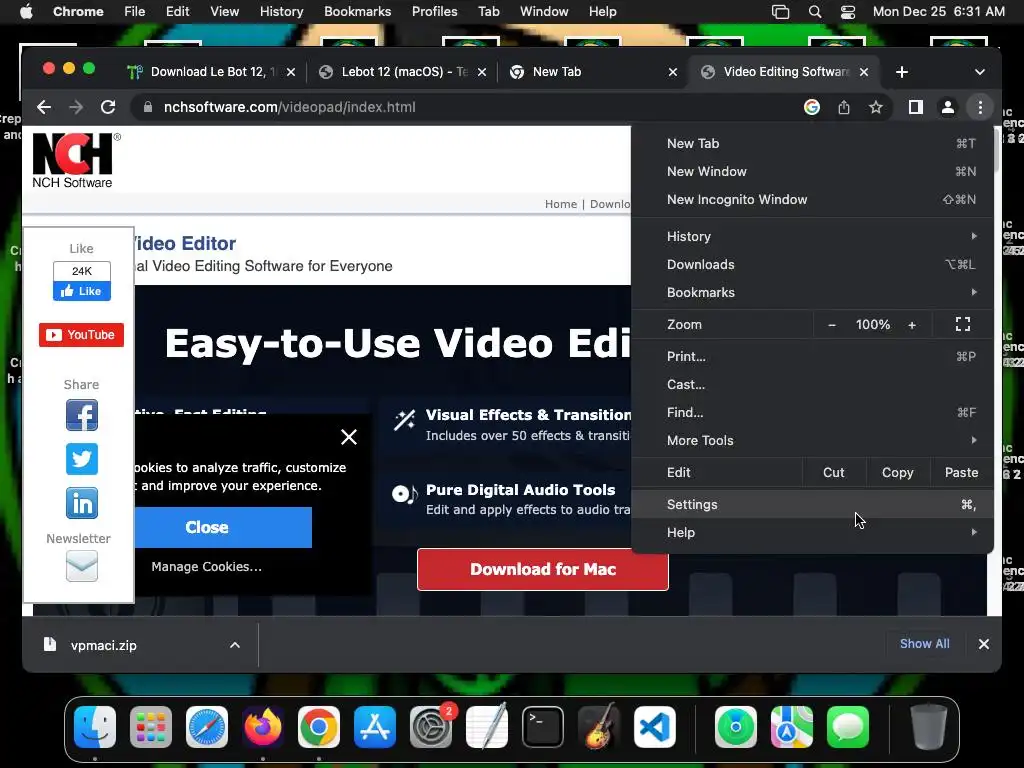Screen dimensions: 1024x768
Task: Click the three-dot Chrome menu button
Action: pyautogui.click(x=980, y=107)
